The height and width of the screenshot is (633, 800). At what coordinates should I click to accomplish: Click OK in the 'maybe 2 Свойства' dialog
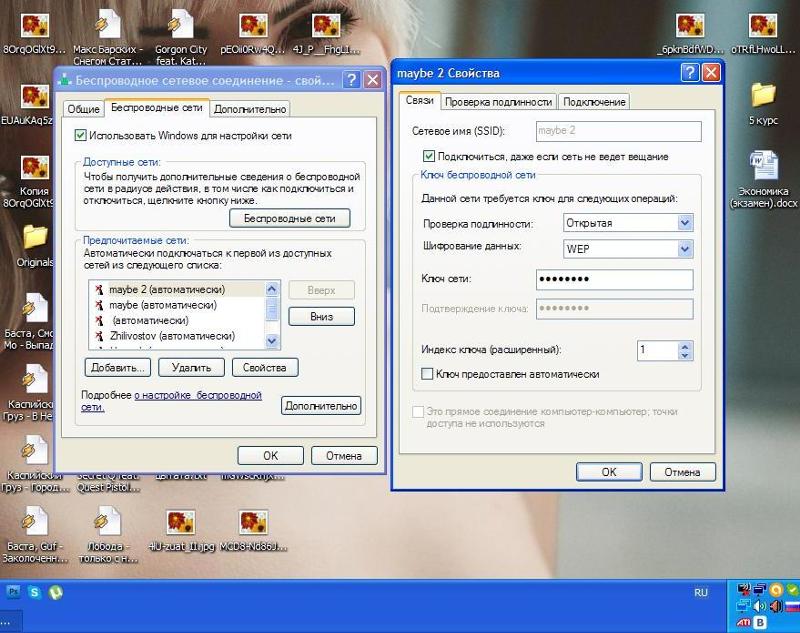point(609,472)
